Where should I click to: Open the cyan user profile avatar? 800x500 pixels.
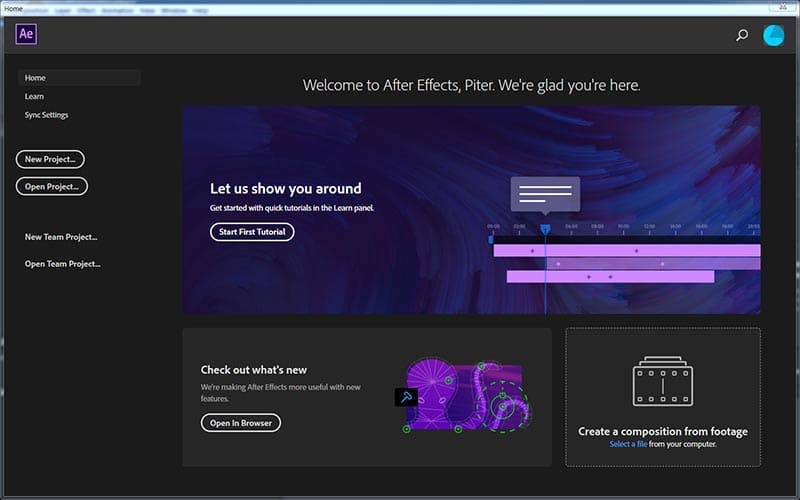[773, 36]
